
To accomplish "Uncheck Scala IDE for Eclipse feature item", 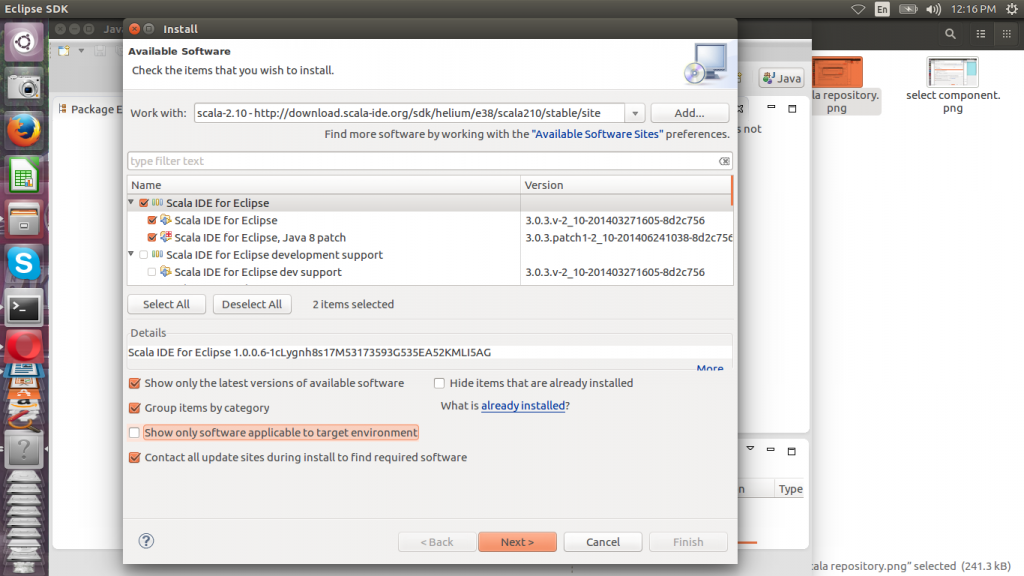I will tap(152, 220).
